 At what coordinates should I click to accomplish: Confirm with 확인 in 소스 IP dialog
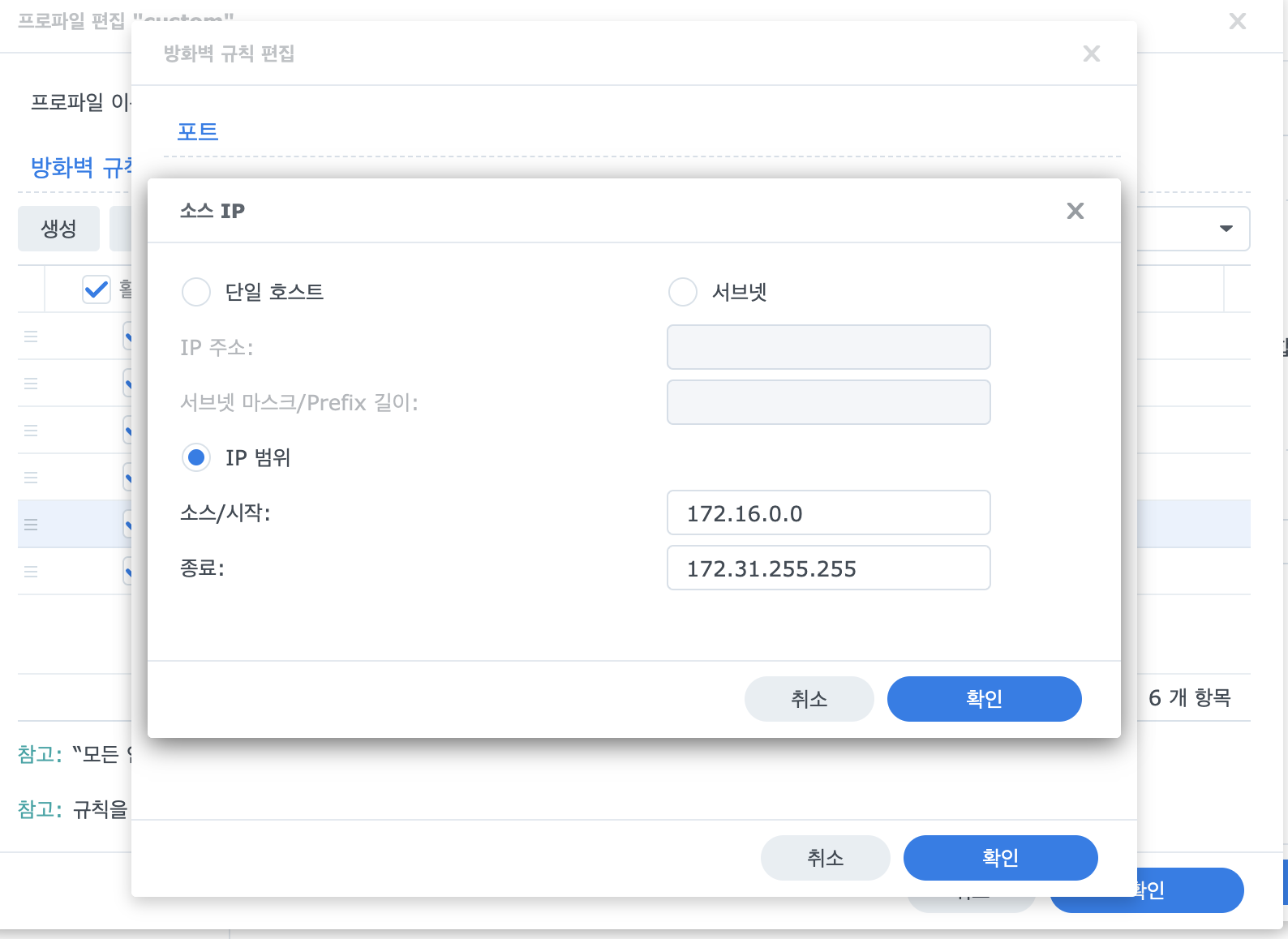984,699
